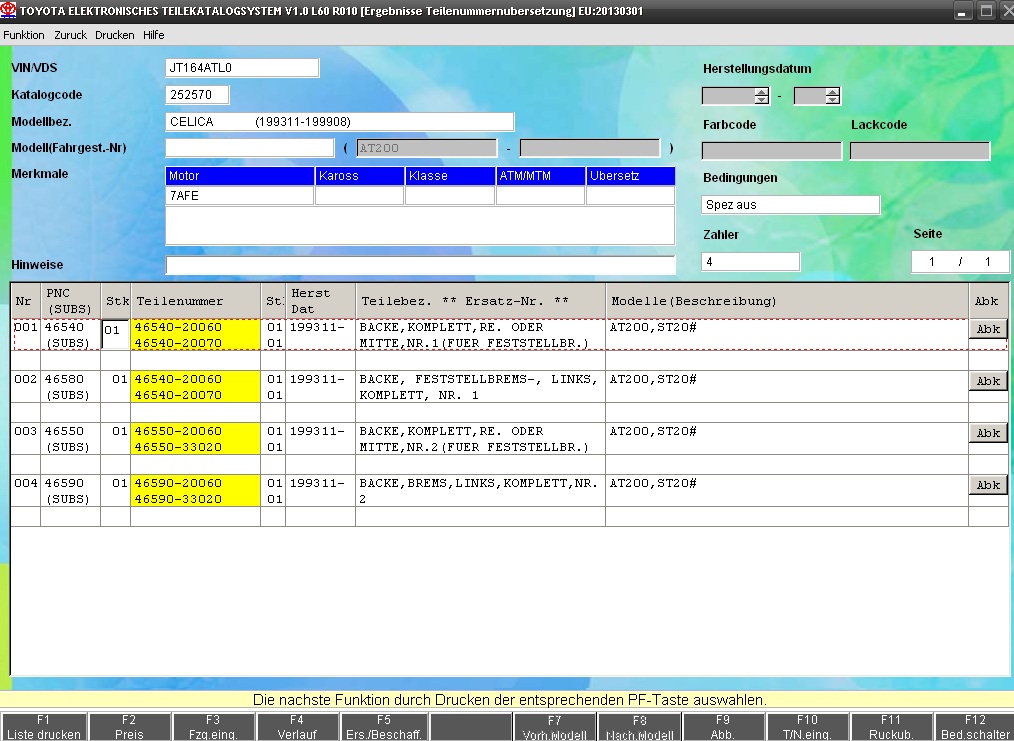Click the empty Modell(Fahrgest.-Nr) input field

point(250,148)
